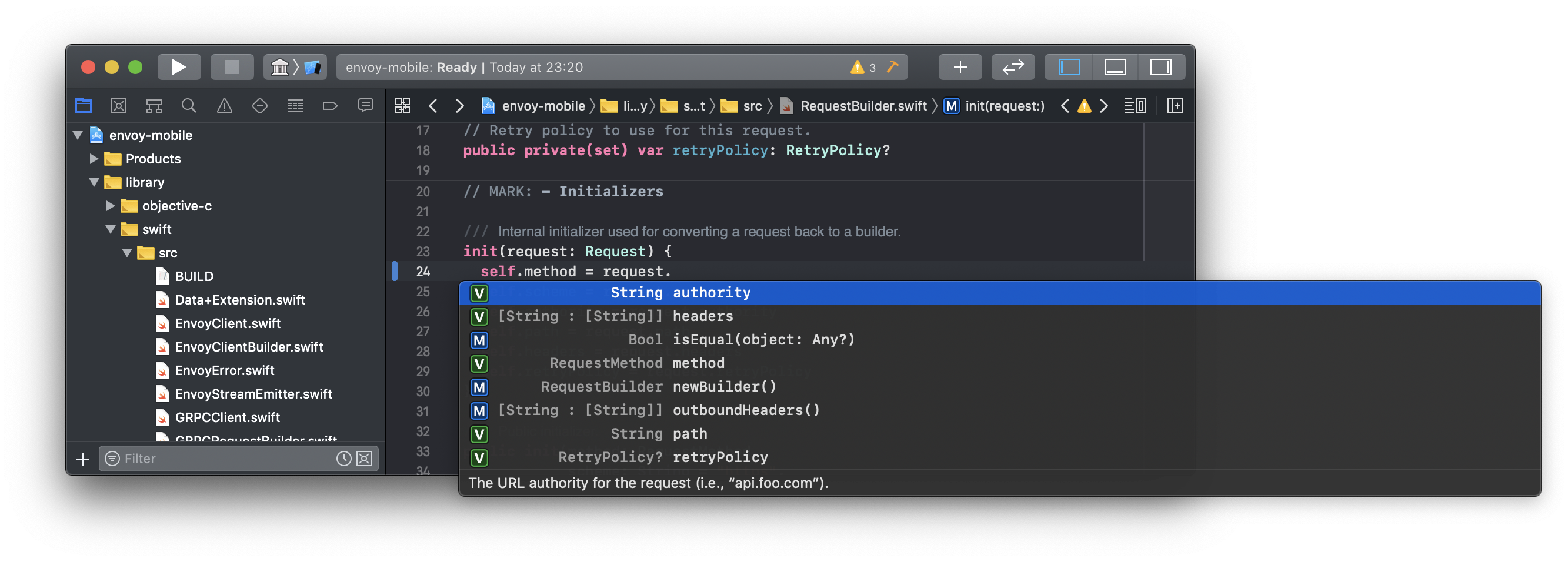The height and width of the screenshot is (562, 1568).
Task: Click init(request:) in the jump bar
Action: pos(994,106)
